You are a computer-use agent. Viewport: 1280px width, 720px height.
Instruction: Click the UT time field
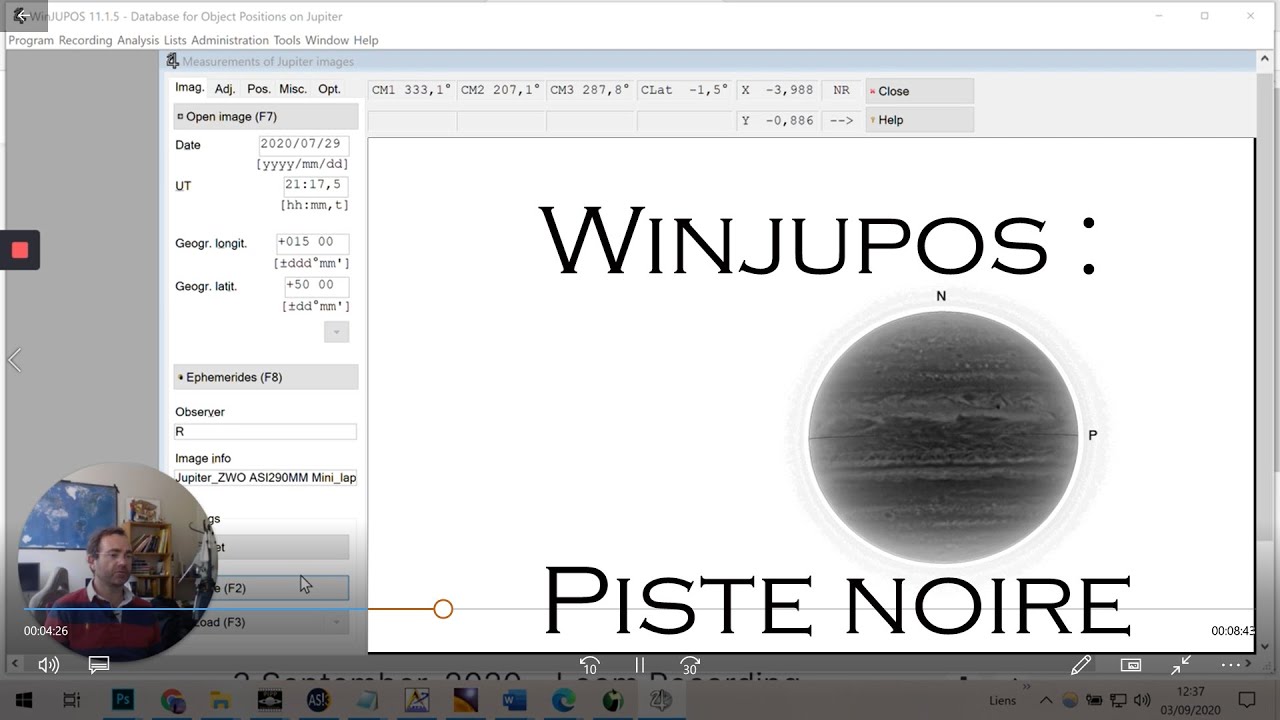[x=315, y=185]
